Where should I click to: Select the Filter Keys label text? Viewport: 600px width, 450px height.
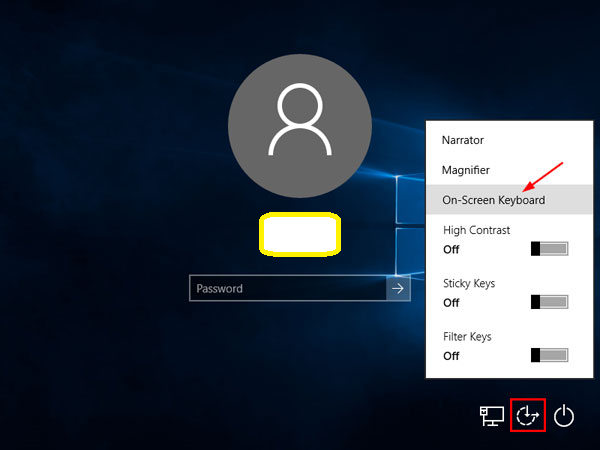467,337
